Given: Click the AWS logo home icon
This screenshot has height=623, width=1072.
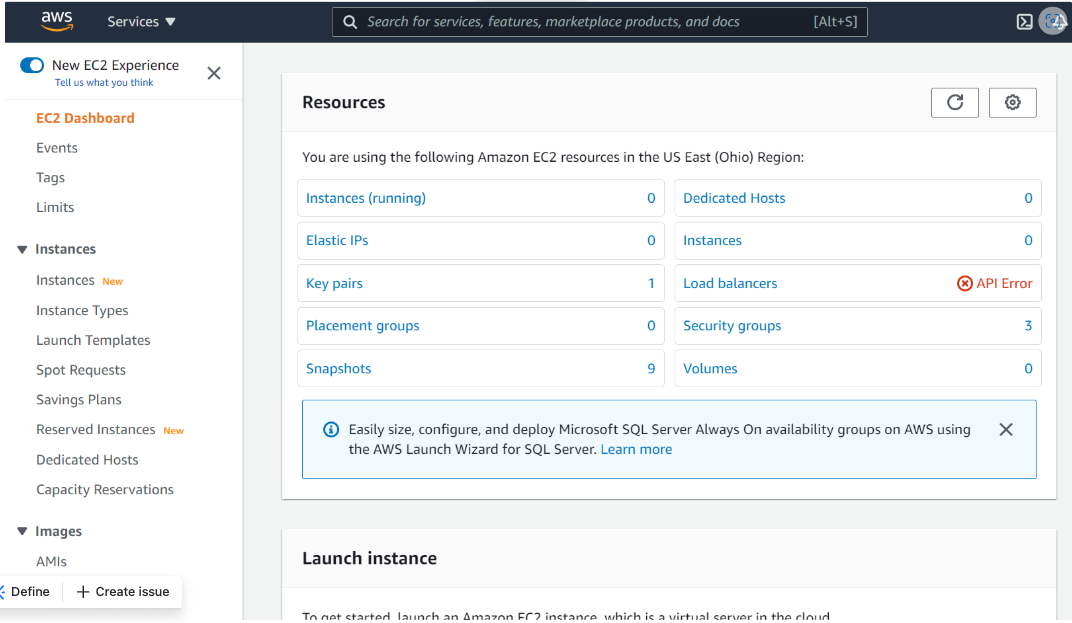Looking at the screenshot, I should coord(57,21).
